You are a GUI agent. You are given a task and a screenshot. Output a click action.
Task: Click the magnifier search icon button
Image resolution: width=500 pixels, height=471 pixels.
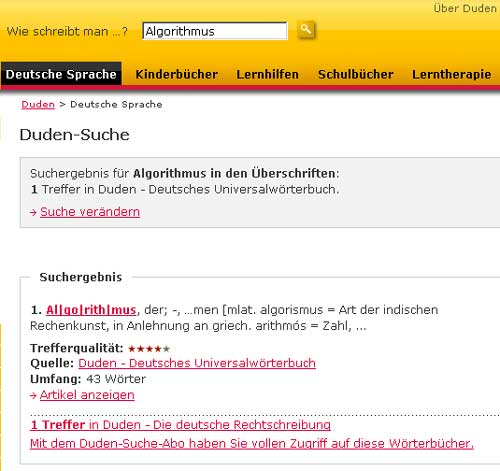click(306, 30)
